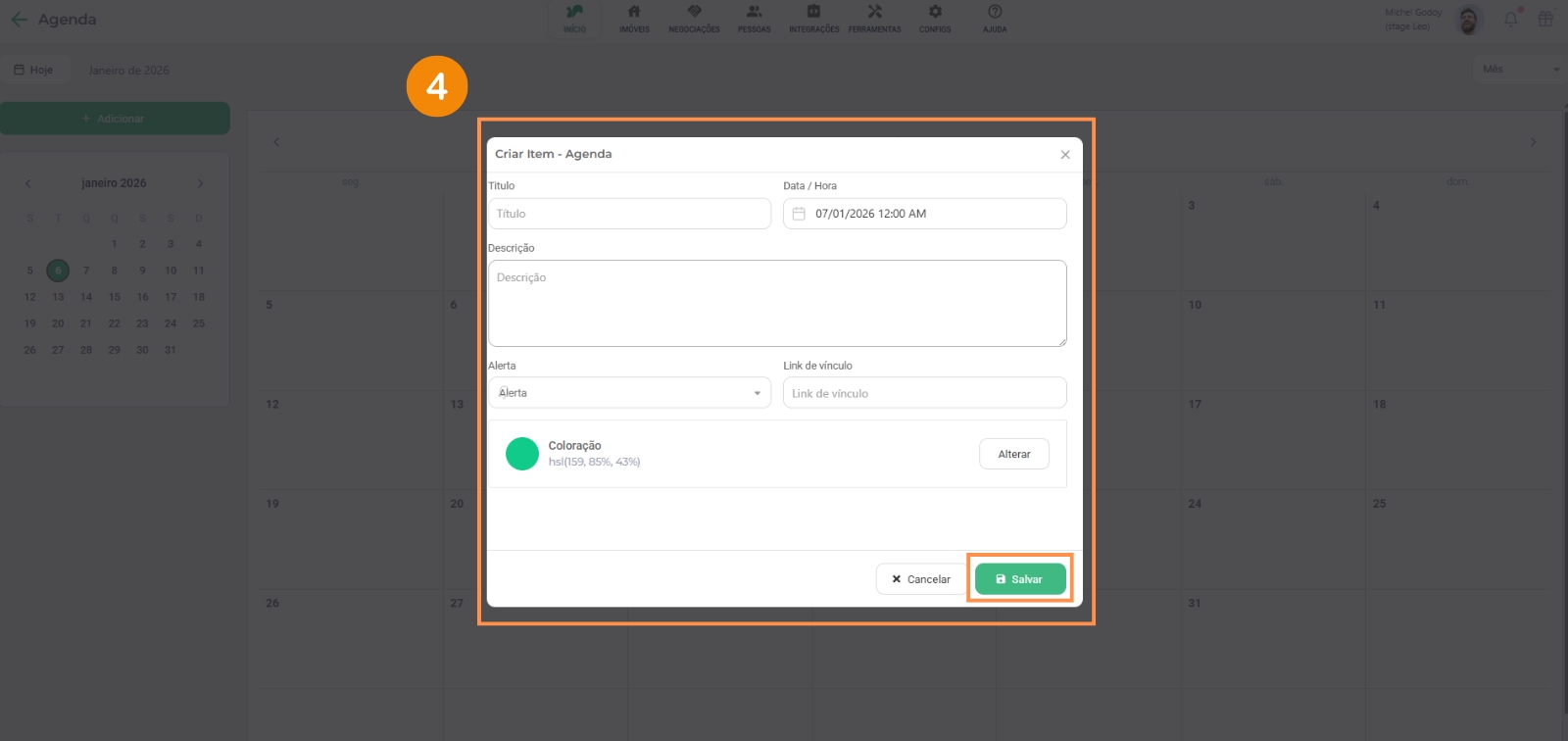Open the Negociações handshake icon
The width and height of the screenshot is (1568, 741).
click(694, 13)
